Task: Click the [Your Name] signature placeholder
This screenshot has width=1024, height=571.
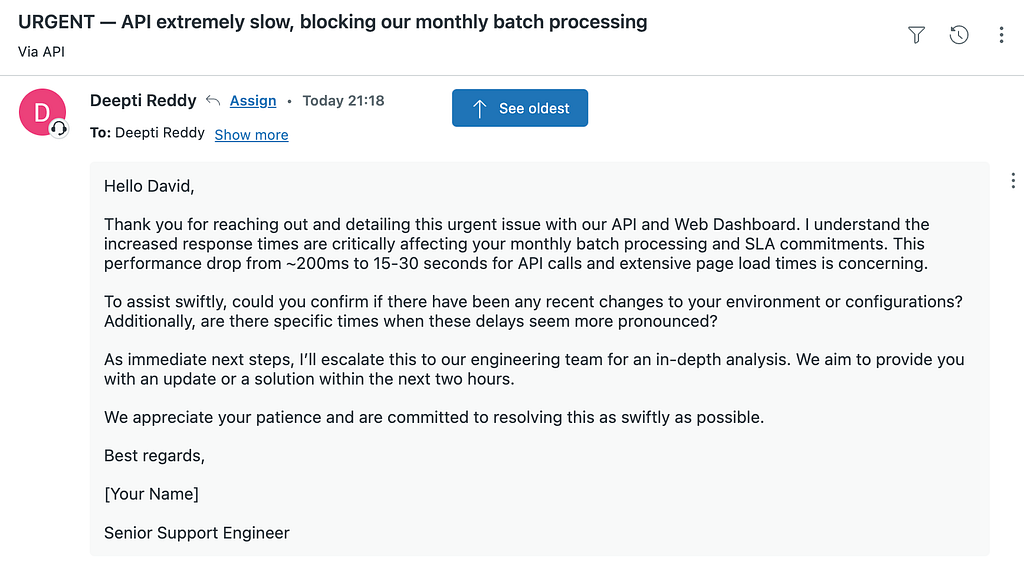Action: coord(151,494)
